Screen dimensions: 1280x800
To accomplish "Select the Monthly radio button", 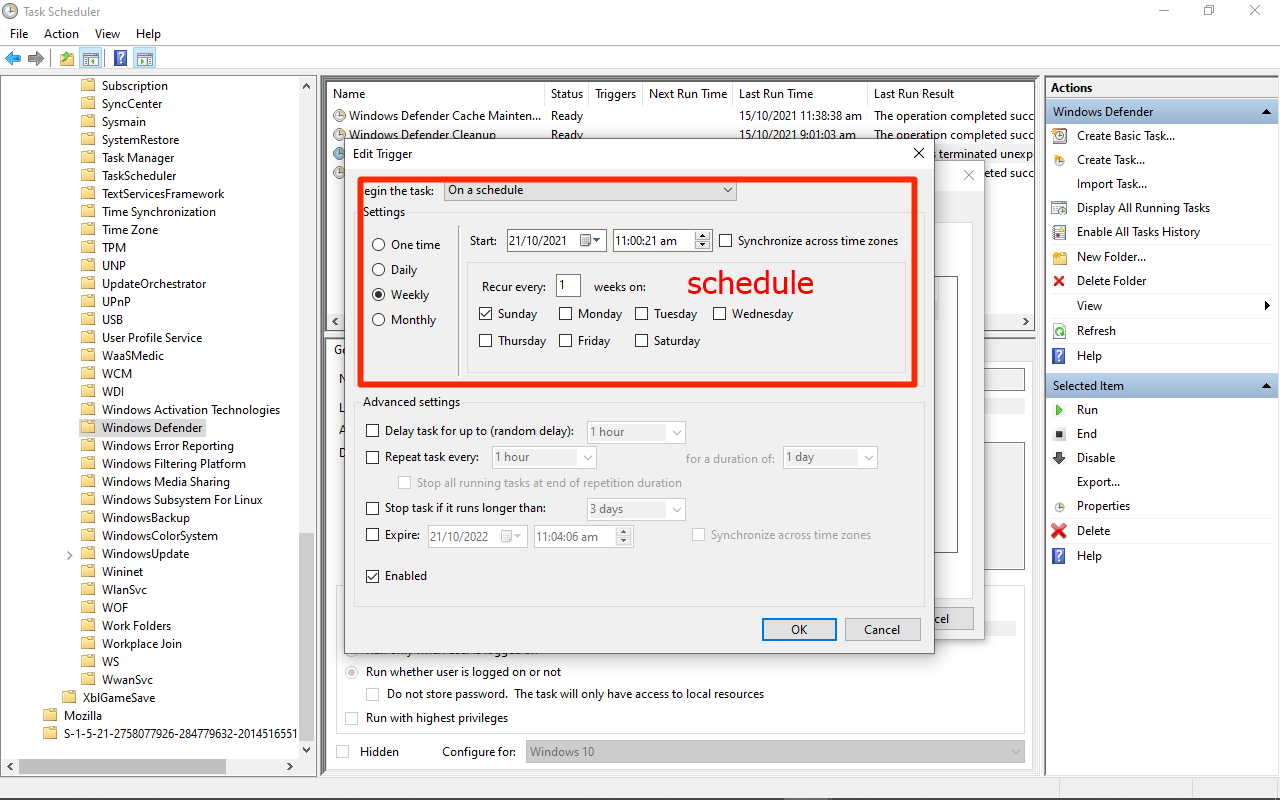I will tap(378, 320).
